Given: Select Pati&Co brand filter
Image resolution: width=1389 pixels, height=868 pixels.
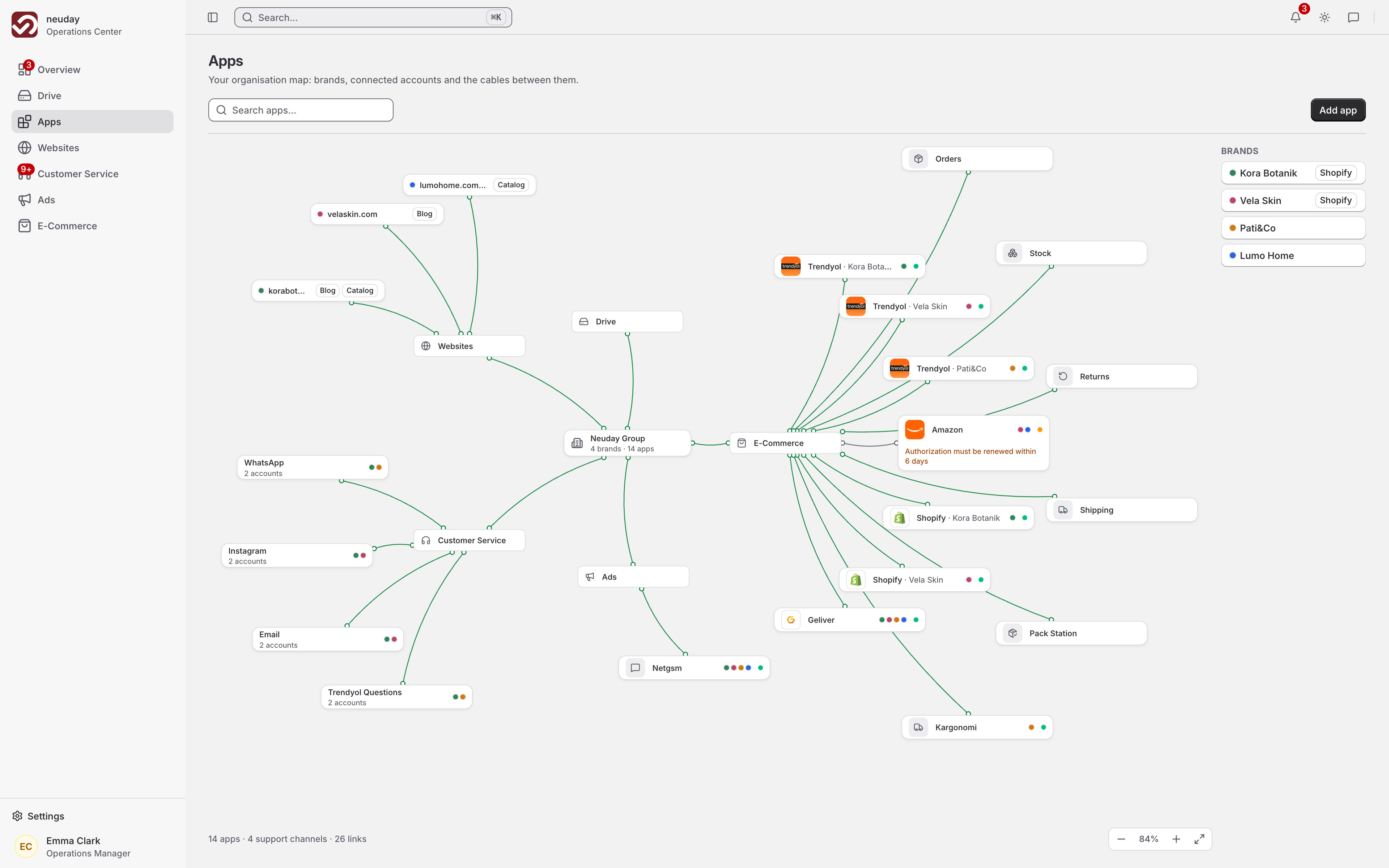Looking at the screenshot, I should (1293, 228).
